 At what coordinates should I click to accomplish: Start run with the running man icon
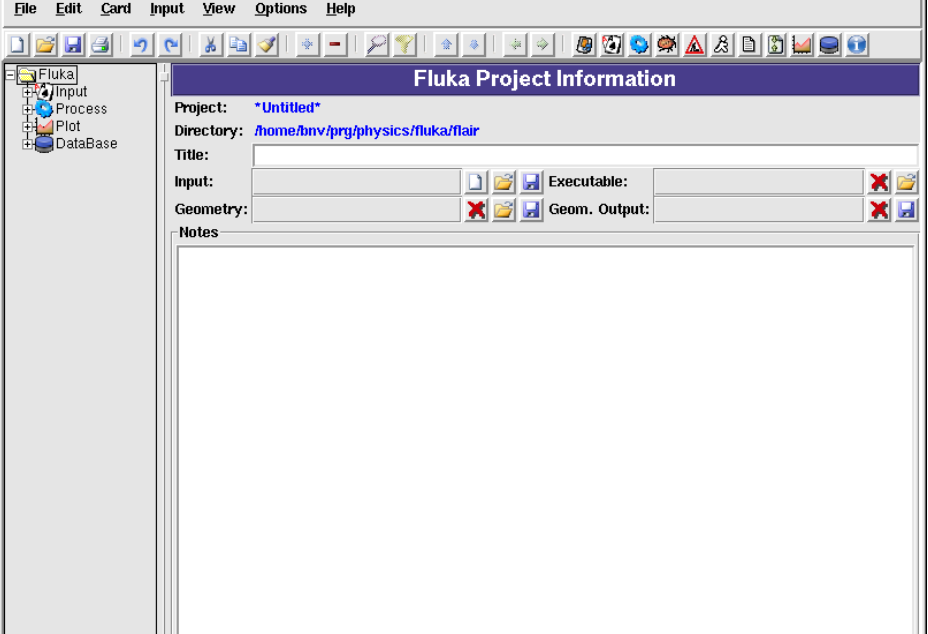click(721, 44)
